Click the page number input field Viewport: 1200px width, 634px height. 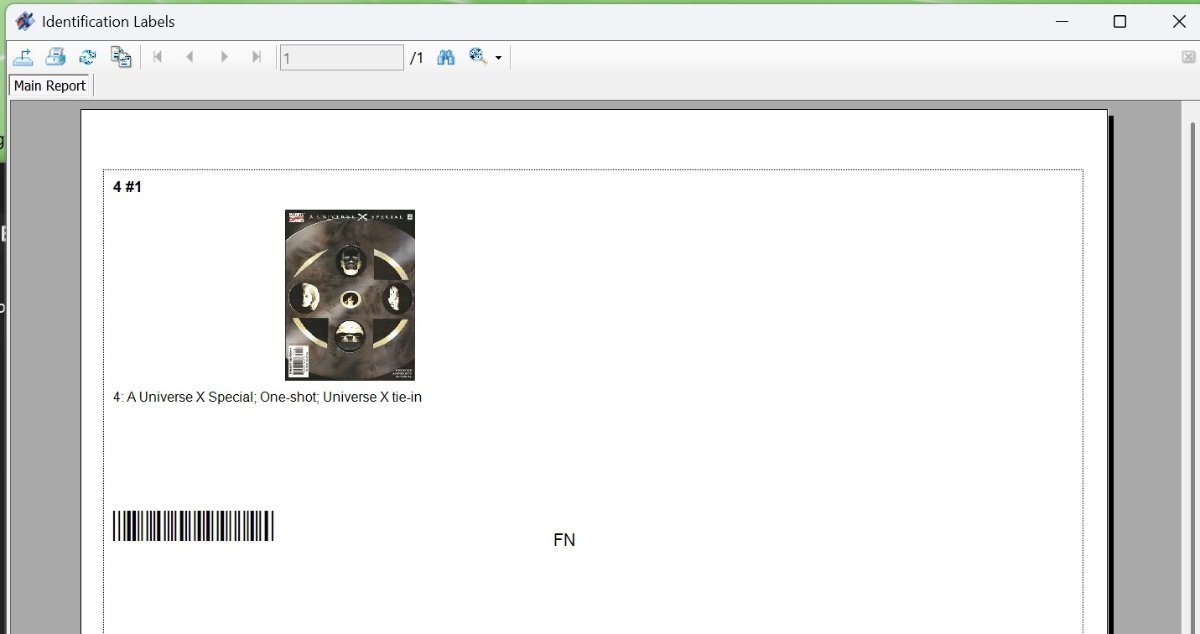click(x=342, y=58)
